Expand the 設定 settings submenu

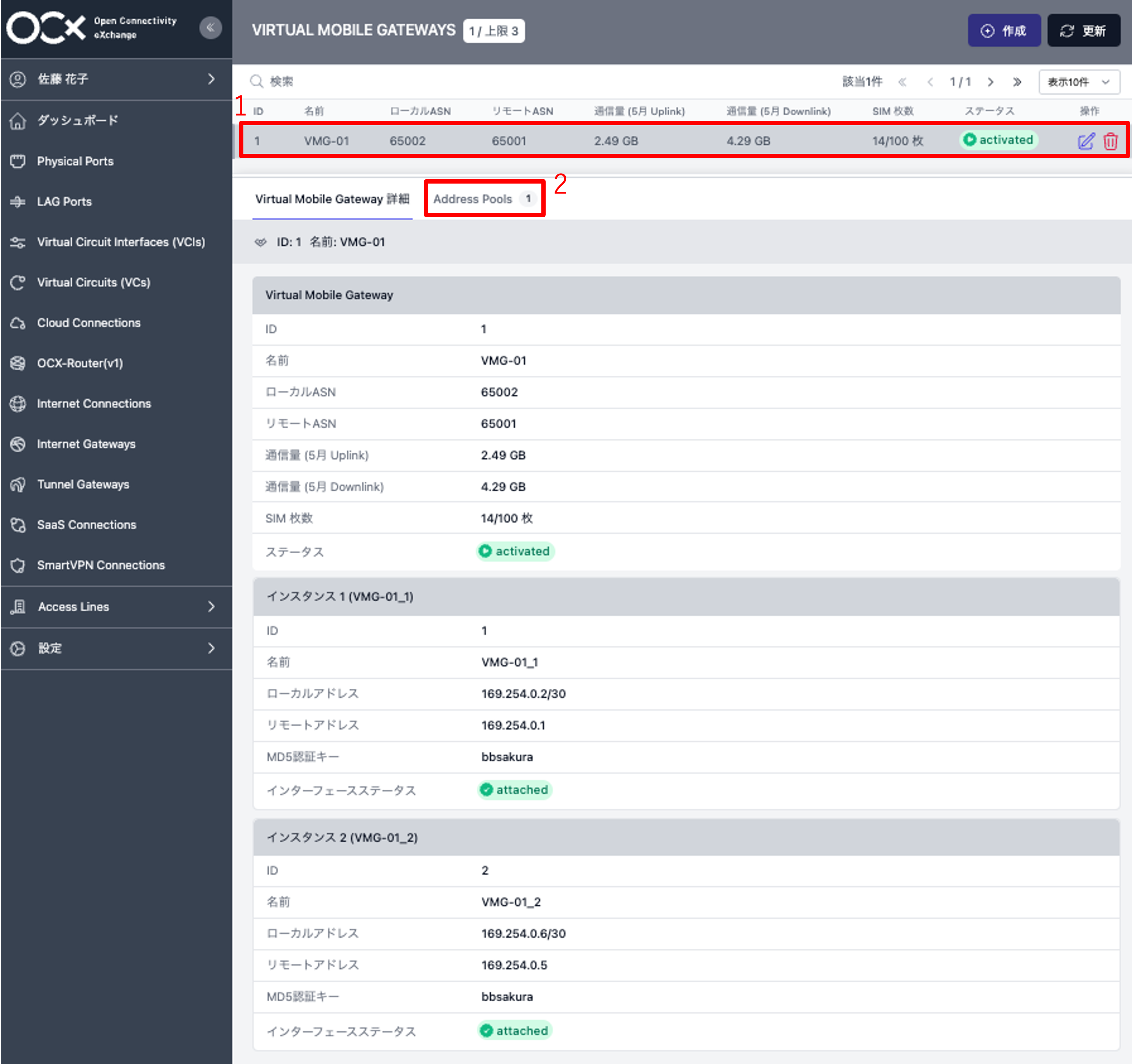[x=50, y=648]
